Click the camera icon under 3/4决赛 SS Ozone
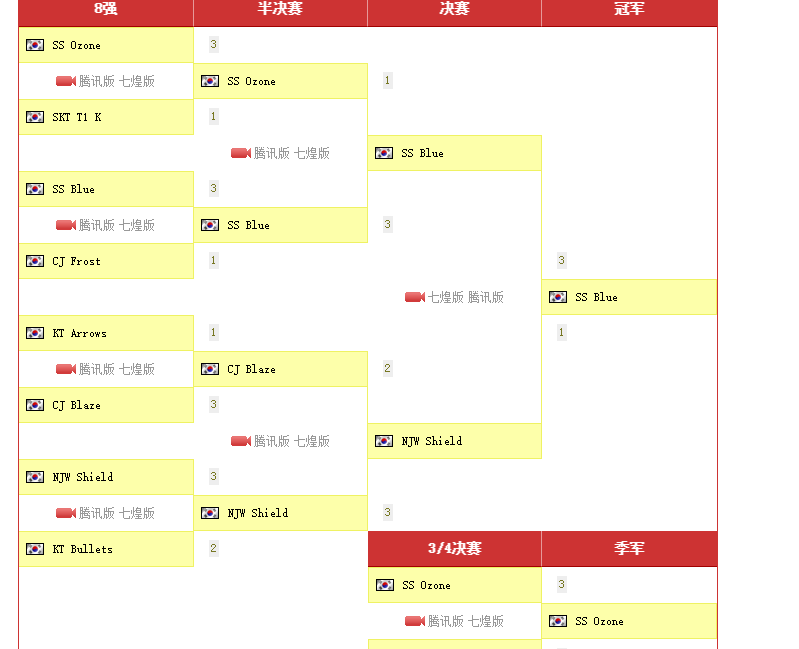This screenshot has width=799, height=649. [x=415, y=621]
